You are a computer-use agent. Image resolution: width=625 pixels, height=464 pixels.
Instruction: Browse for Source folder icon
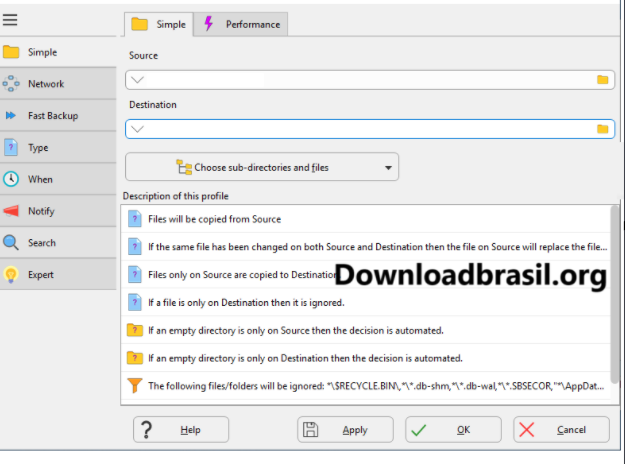click(602, 80)
